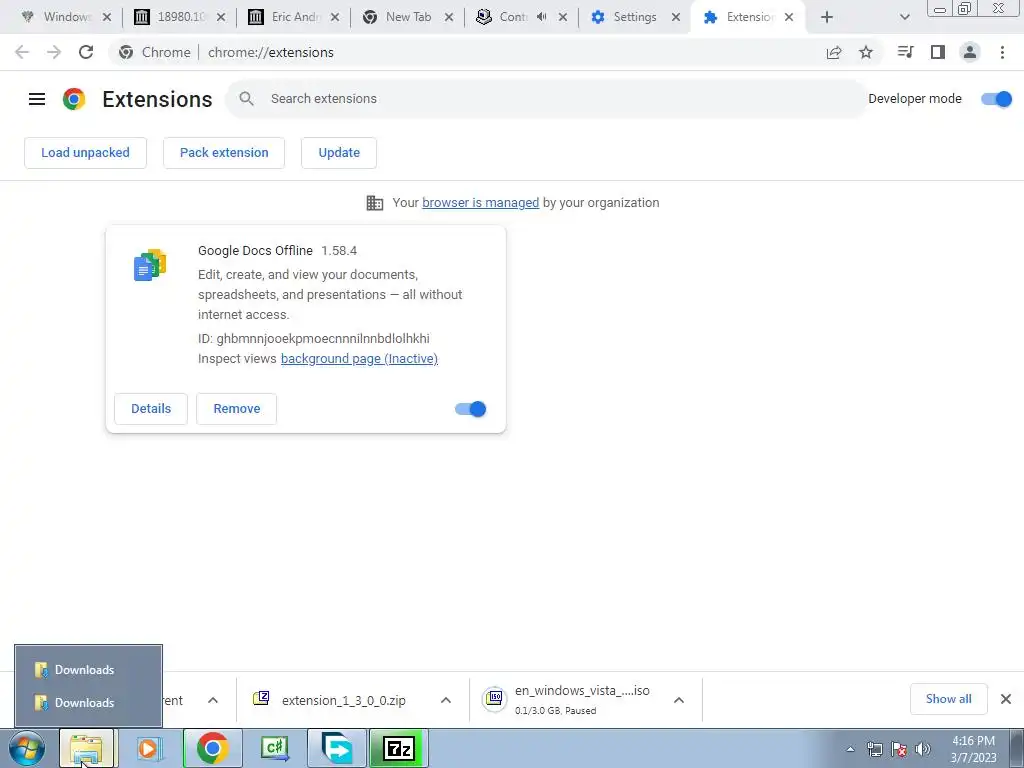Go back with the browser back arrow
Screen dimensions: 1024x768
pos(22,52)
